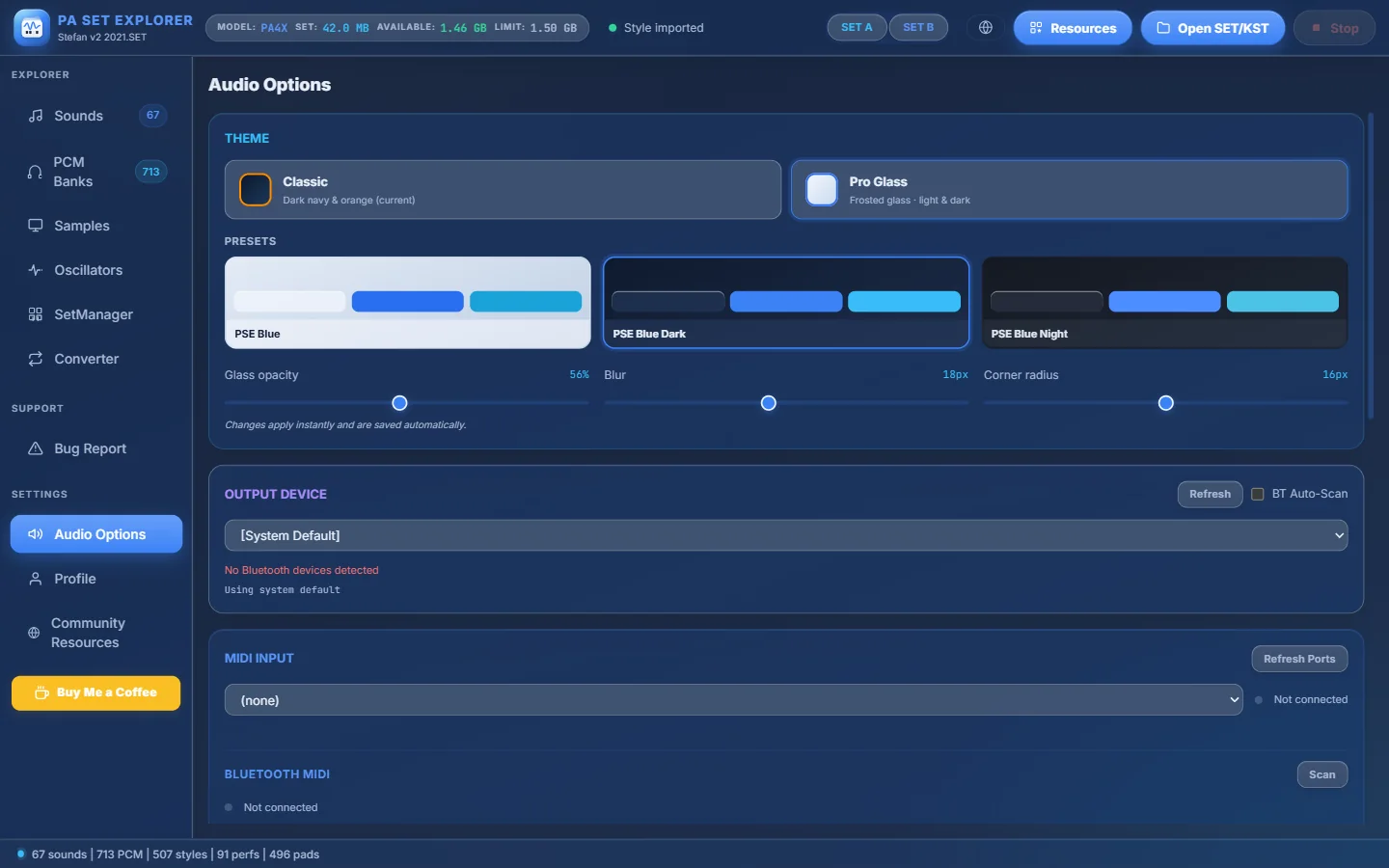The height and width of the screenshot is (868, 1389).
Task: Click the Classic theme swatch icon
Action: tap(256, 190)
